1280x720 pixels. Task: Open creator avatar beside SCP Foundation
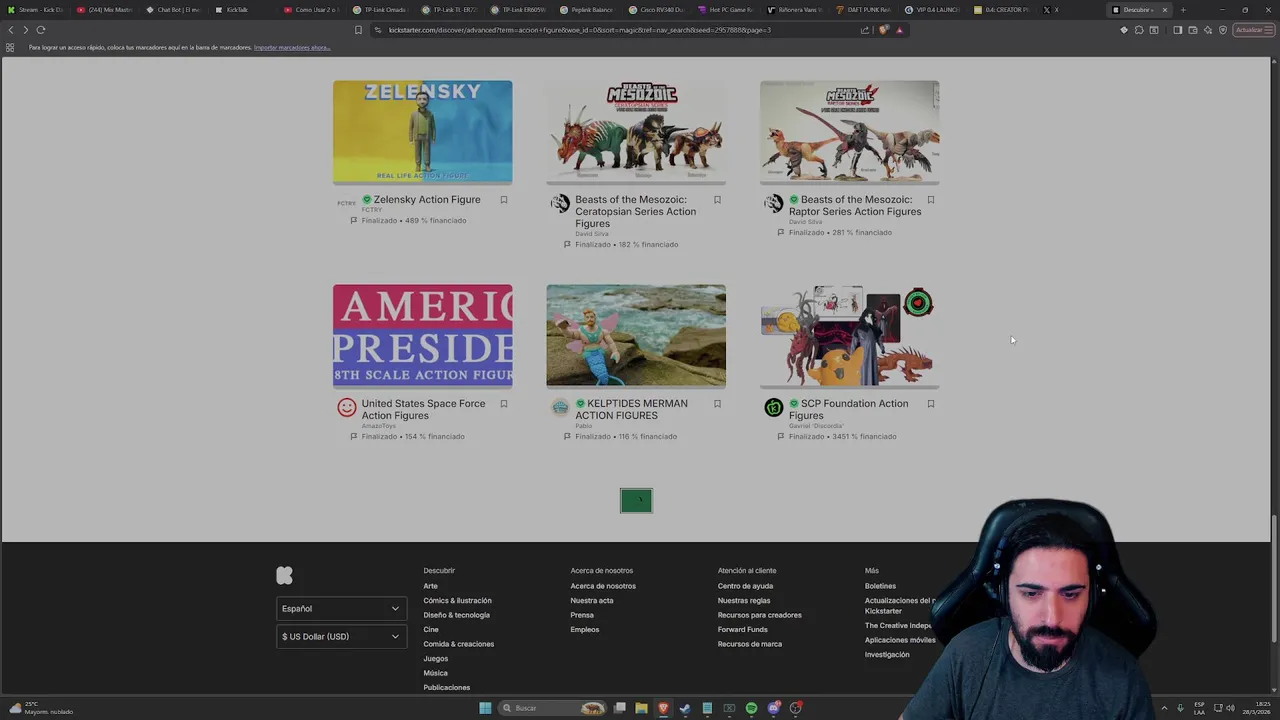coord(774,407)
